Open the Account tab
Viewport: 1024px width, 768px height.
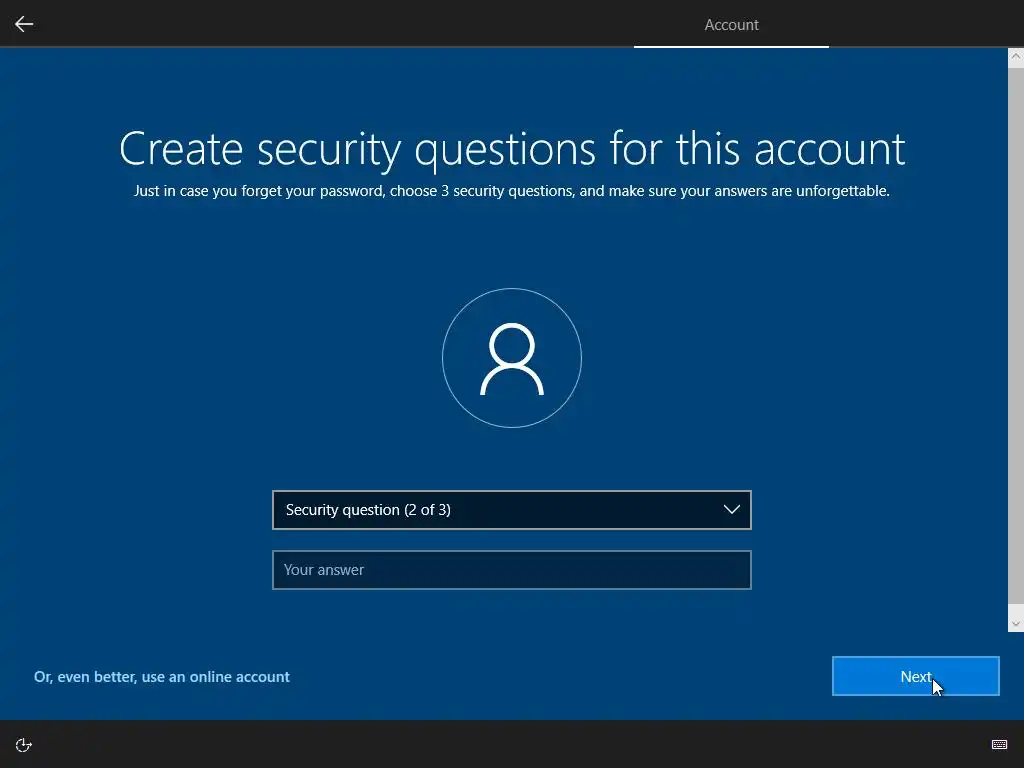(731, 25)
